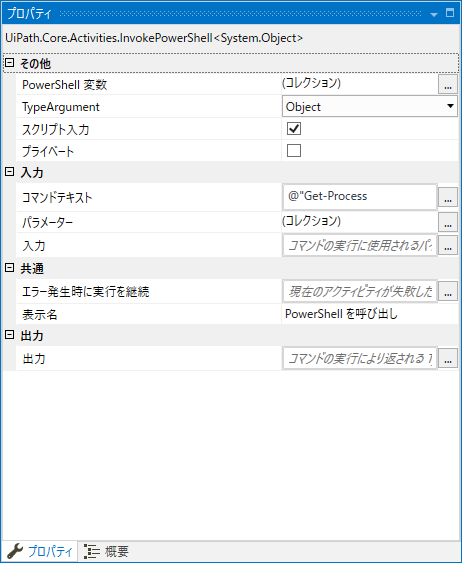Maximize the プロパティ panel

pyautogui.click(x=450, y=13)
